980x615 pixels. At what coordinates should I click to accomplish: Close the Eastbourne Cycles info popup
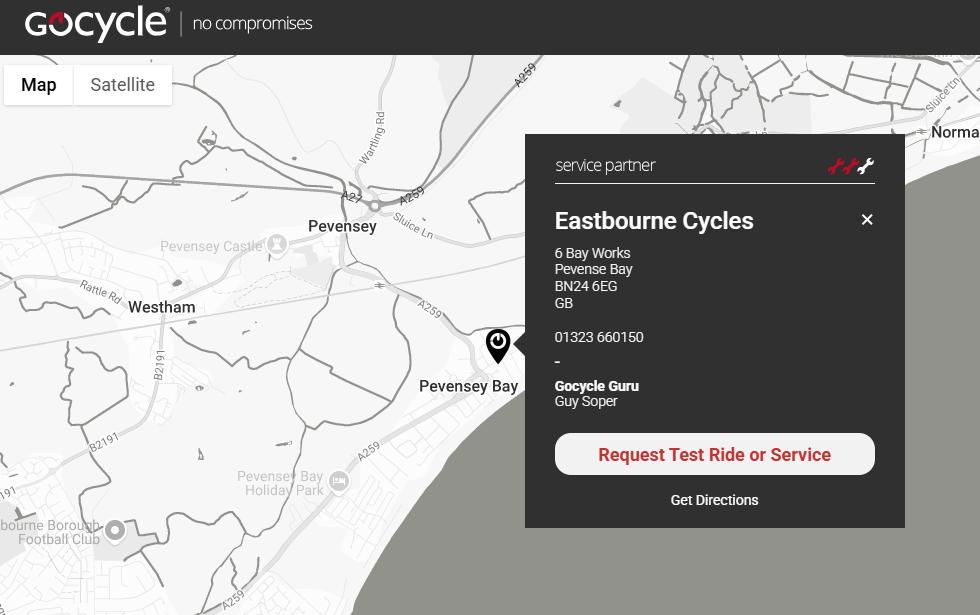pos(867,219)
